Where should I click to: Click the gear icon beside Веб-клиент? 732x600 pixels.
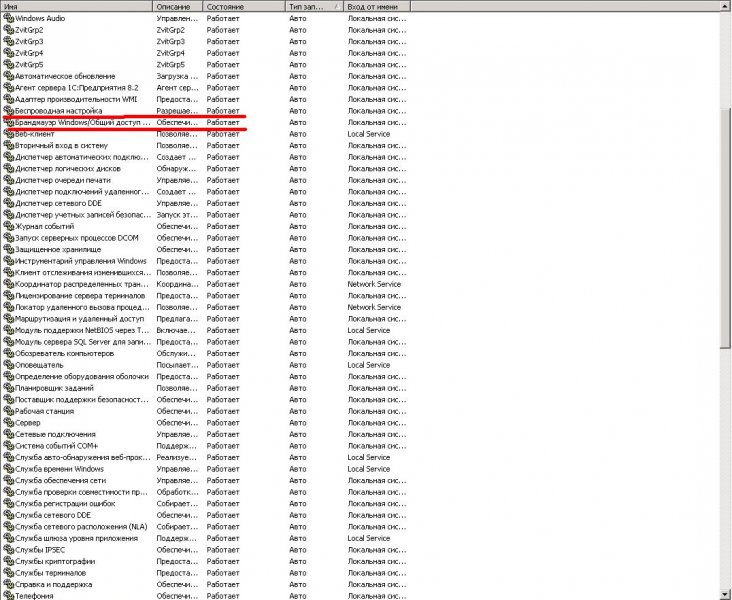tap(8, 134)
